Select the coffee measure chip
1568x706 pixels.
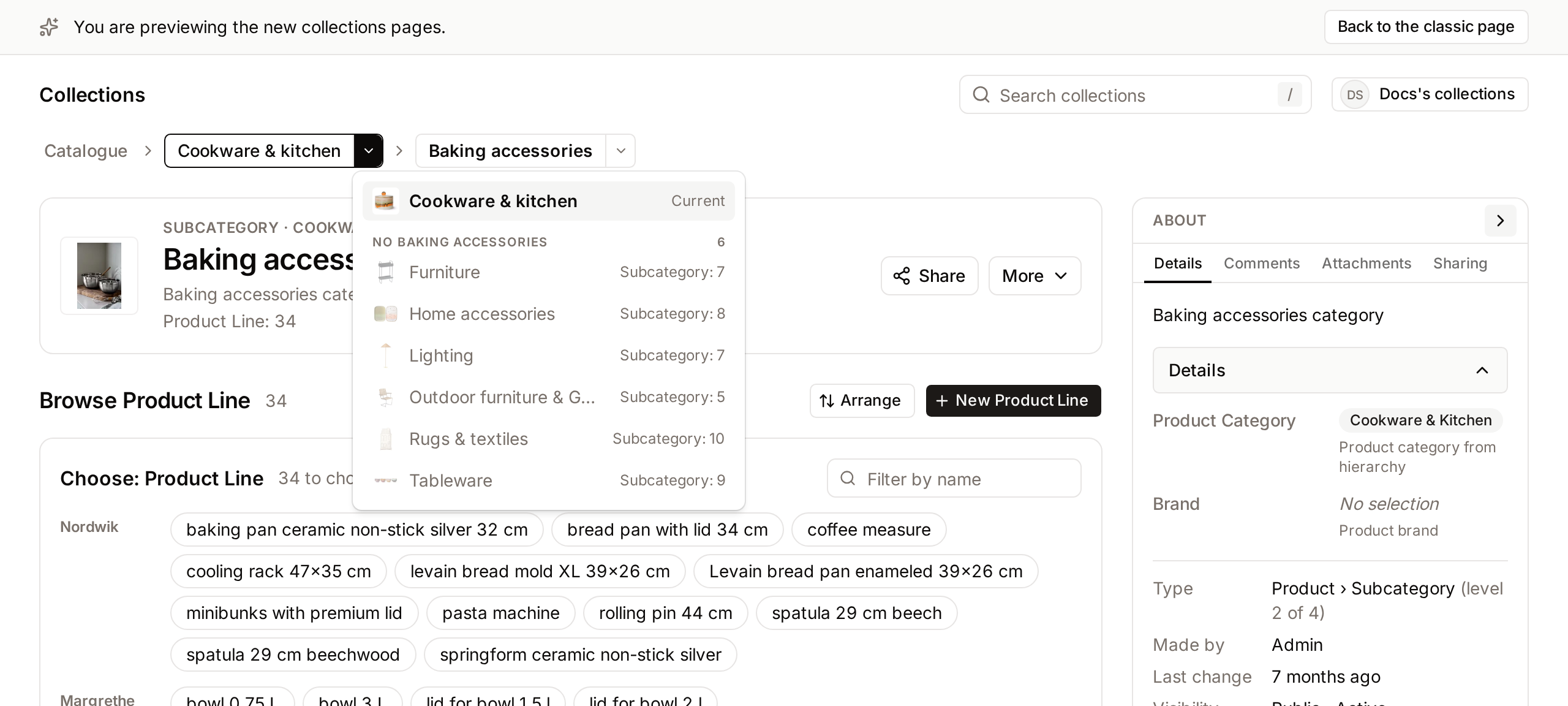[869, 529]
